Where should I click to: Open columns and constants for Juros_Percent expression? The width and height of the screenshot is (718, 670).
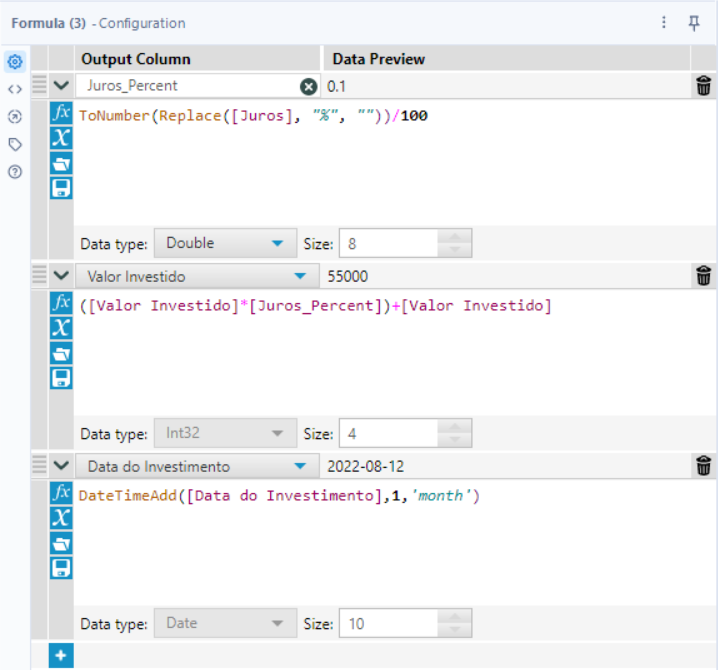coord(61,137)
